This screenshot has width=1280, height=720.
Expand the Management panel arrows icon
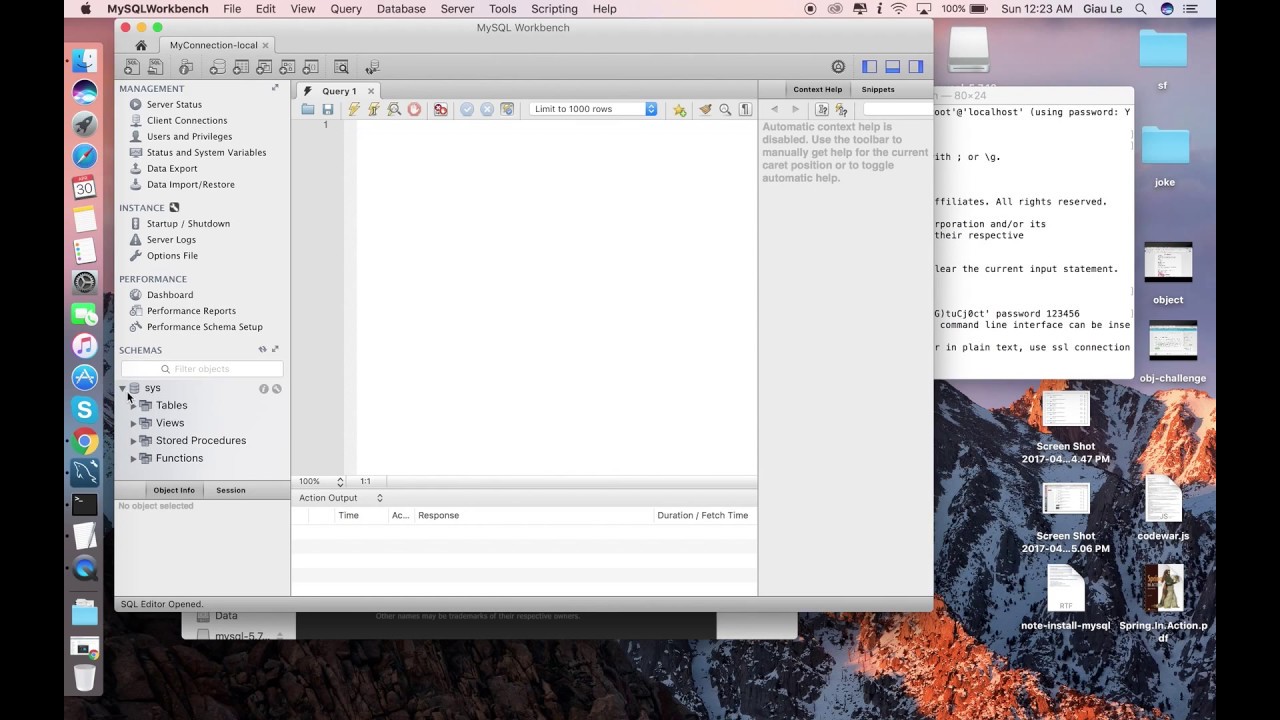(275, 88)
